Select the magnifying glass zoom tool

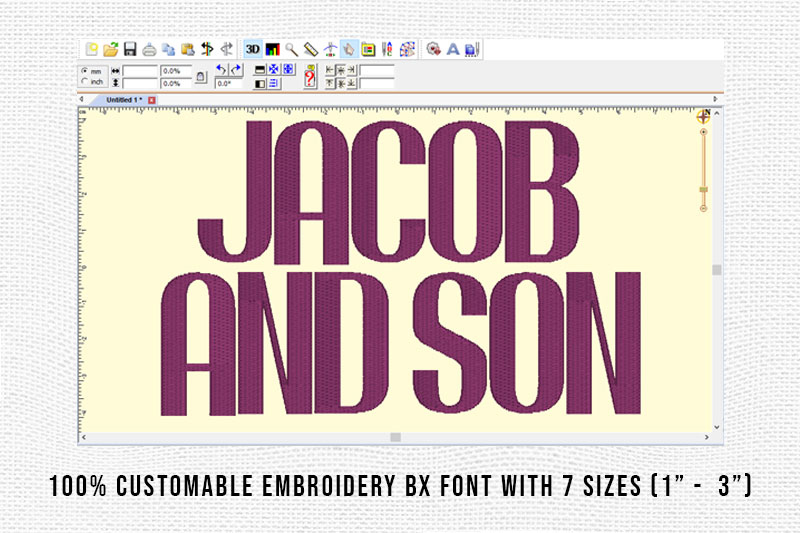pyautogui.click(x=291, y=49)
